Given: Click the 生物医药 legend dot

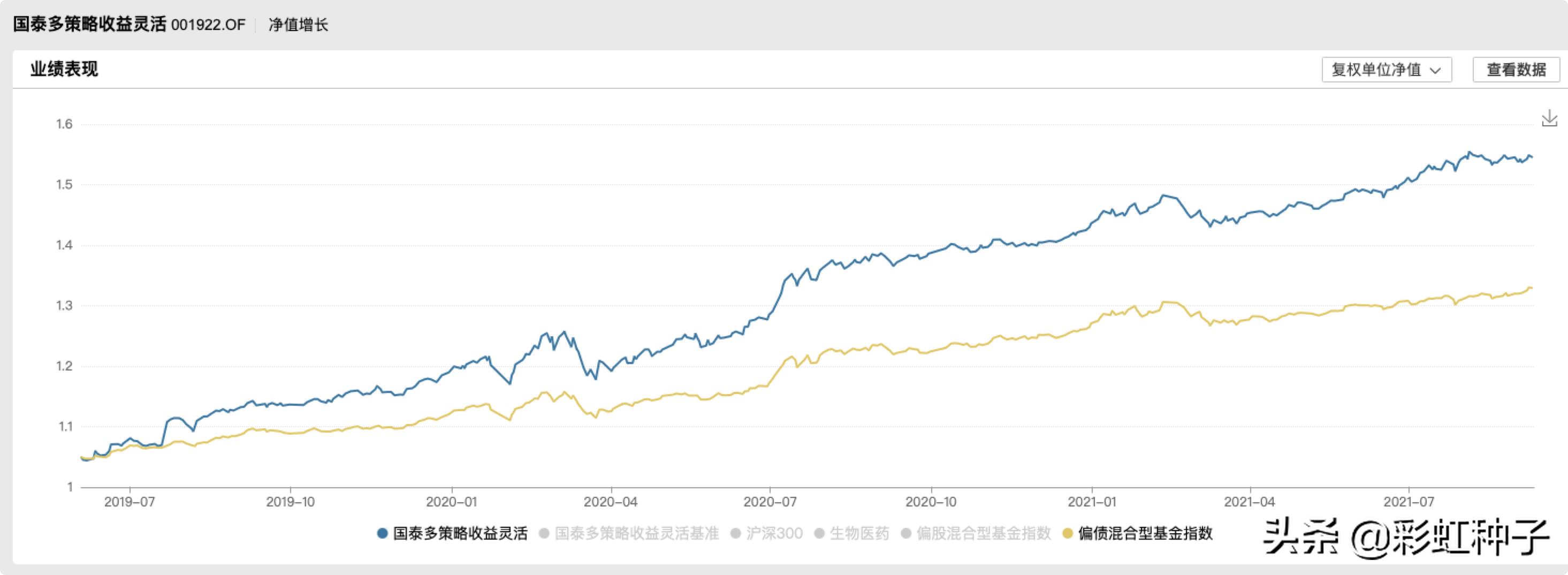Looking at the screenshot, I should [x=819, y=534].
